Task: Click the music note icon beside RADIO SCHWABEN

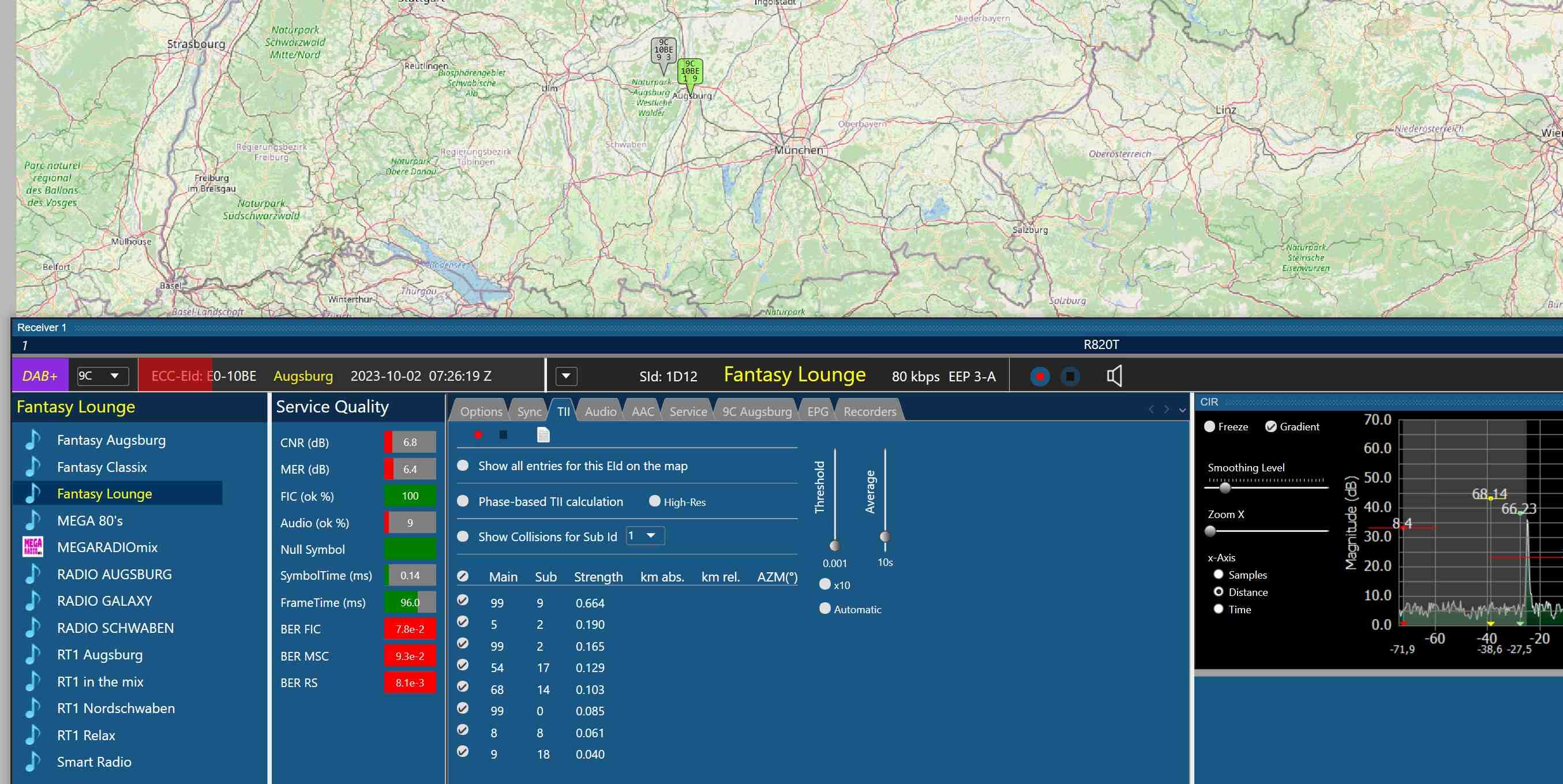Action: 33,628
